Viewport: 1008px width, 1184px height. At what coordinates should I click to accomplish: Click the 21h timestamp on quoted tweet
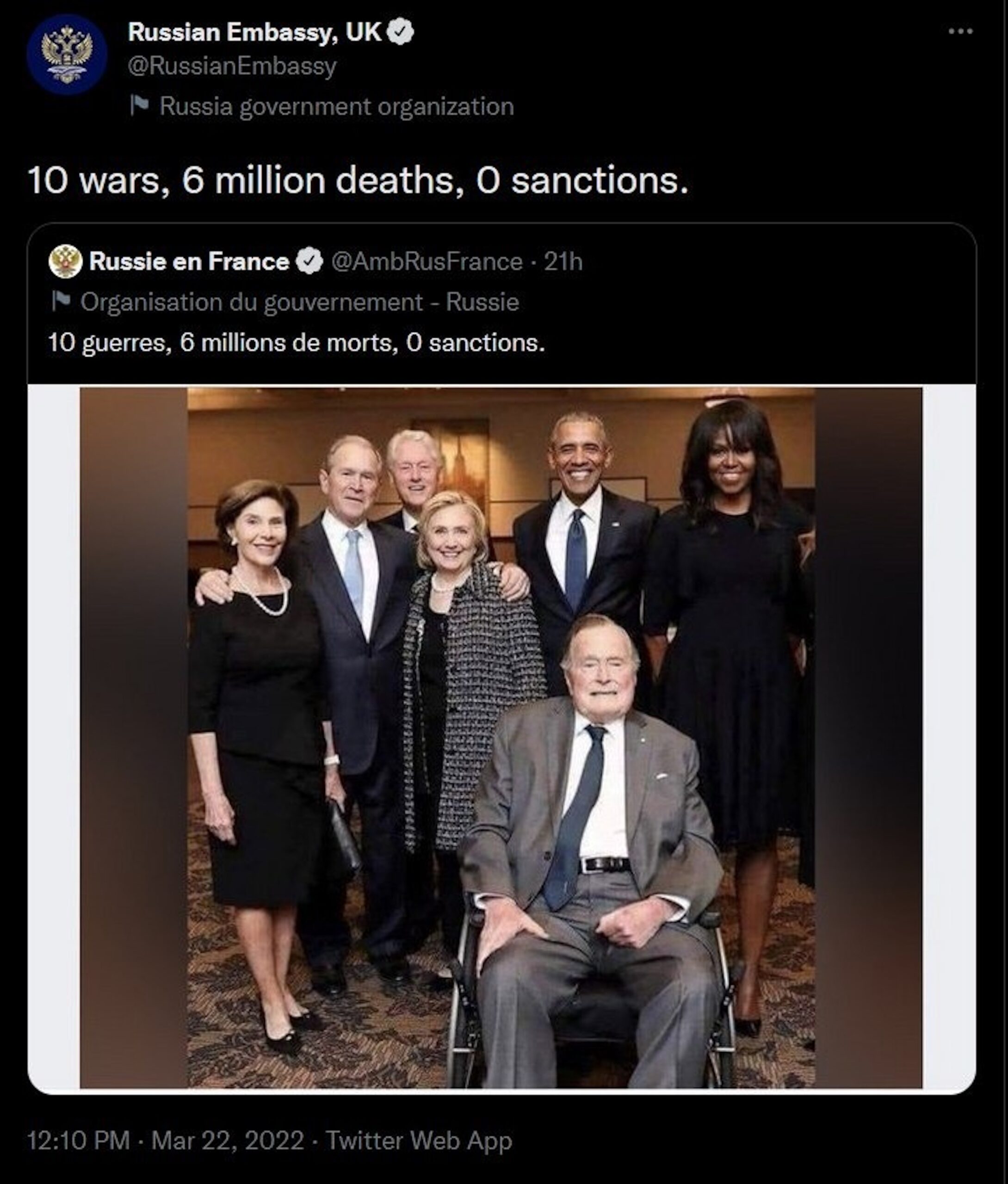point(563,262)
